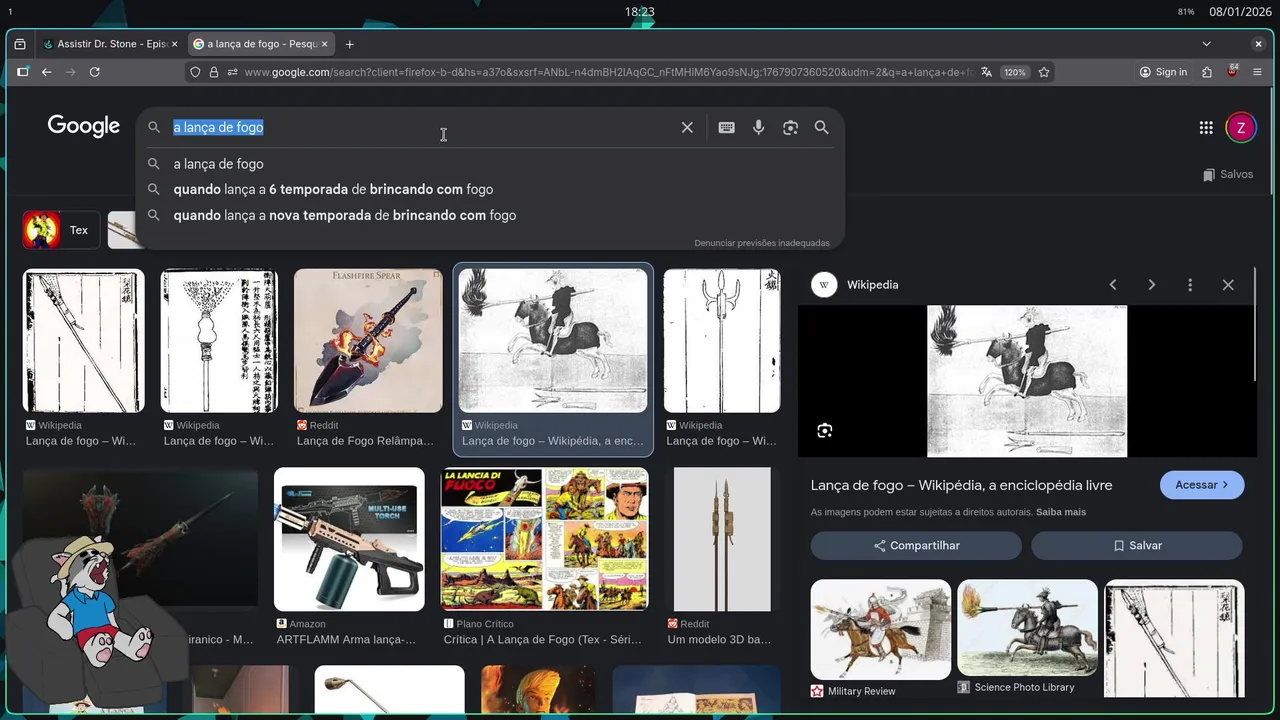
Task: Click the extension icon with red badge
Action: [1232, 71]
